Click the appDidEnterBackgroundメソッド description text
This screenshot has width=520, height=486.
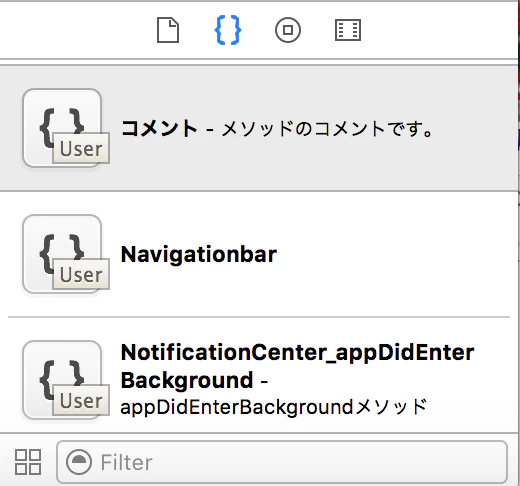click(x=273, y=407)
